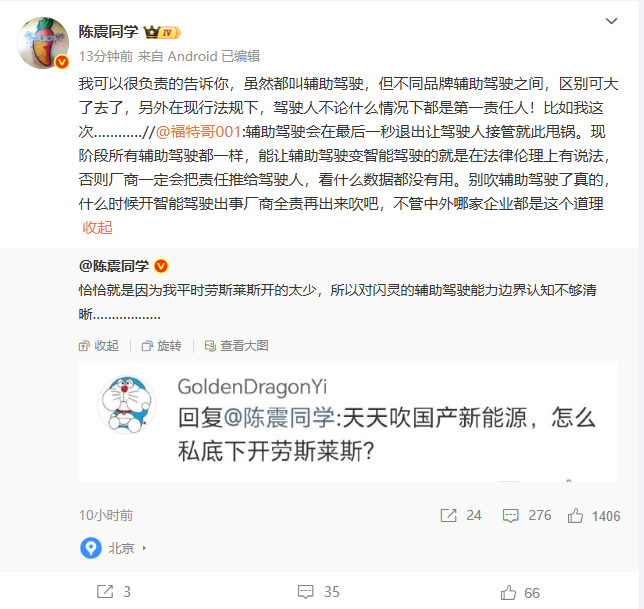Open 陈震同学 profile avatar

click(x=43, y=43)
